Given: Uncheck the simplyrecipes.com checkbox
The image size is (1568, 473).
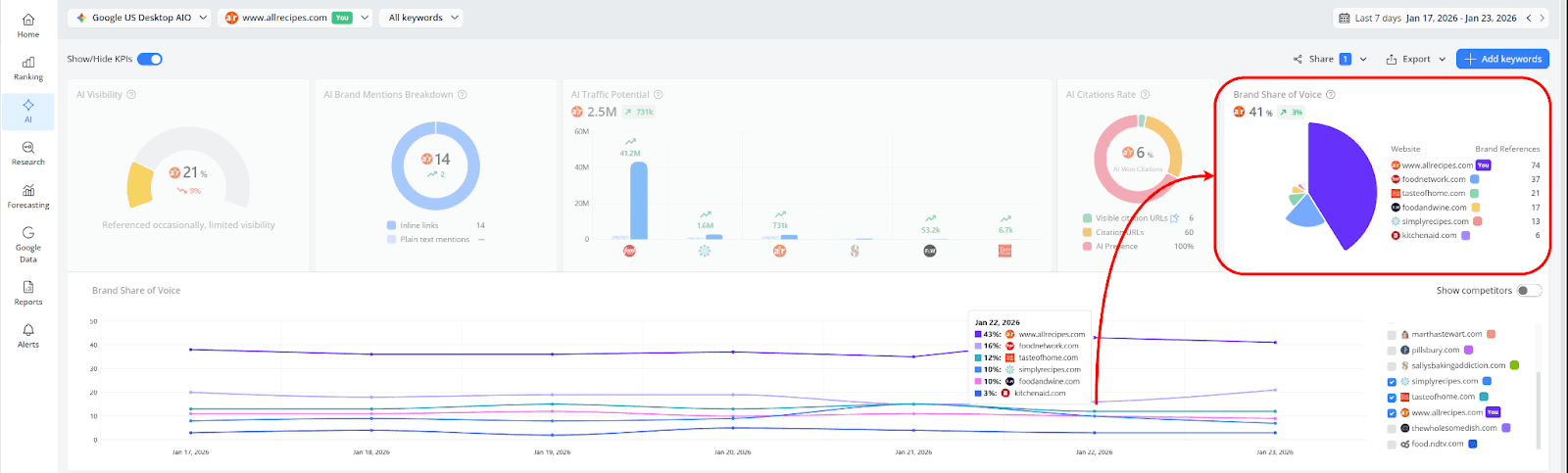Looking at the screenshot, I should (1392, 382).
